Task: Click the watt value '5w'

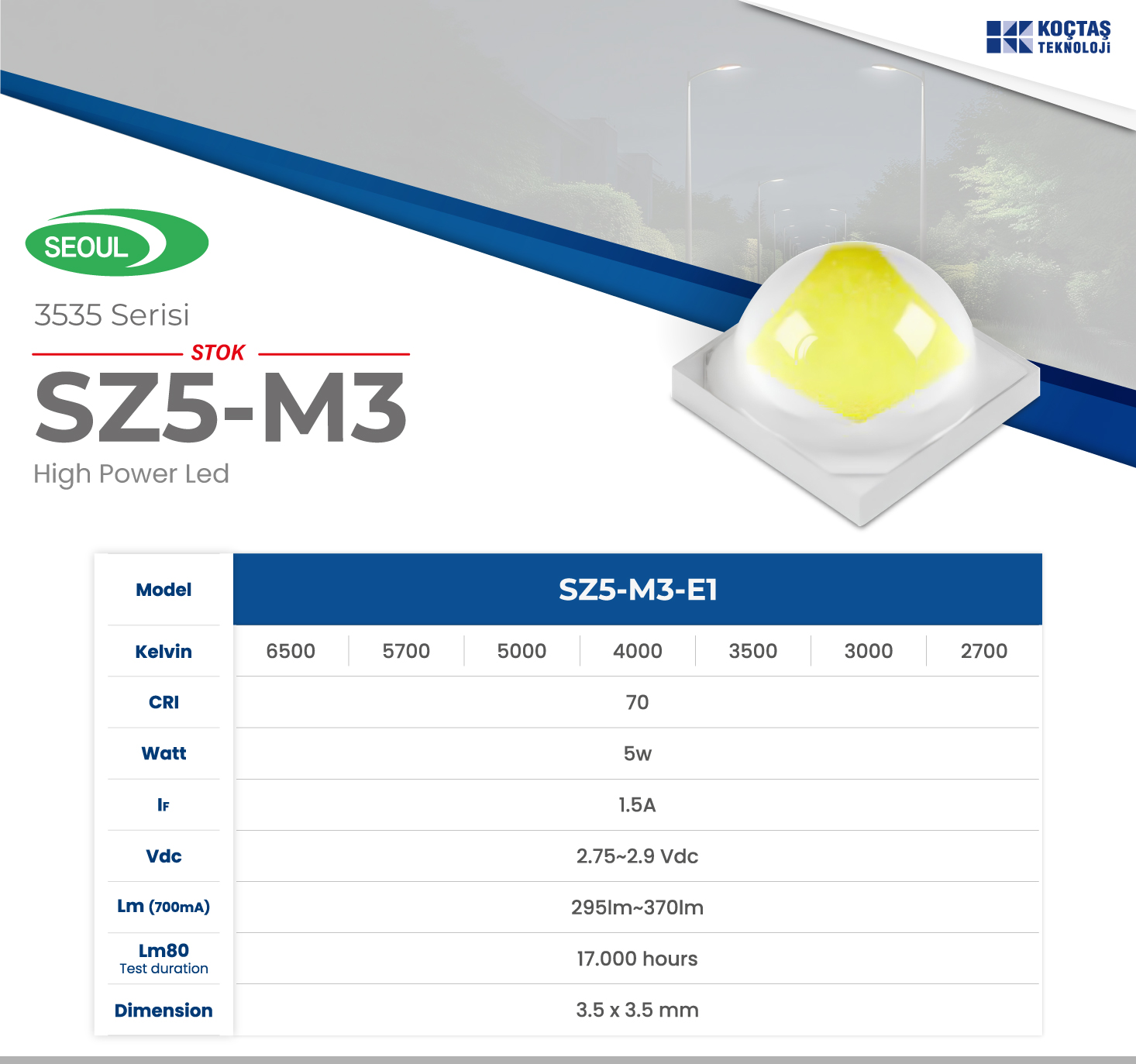Action: pos(638,754)
